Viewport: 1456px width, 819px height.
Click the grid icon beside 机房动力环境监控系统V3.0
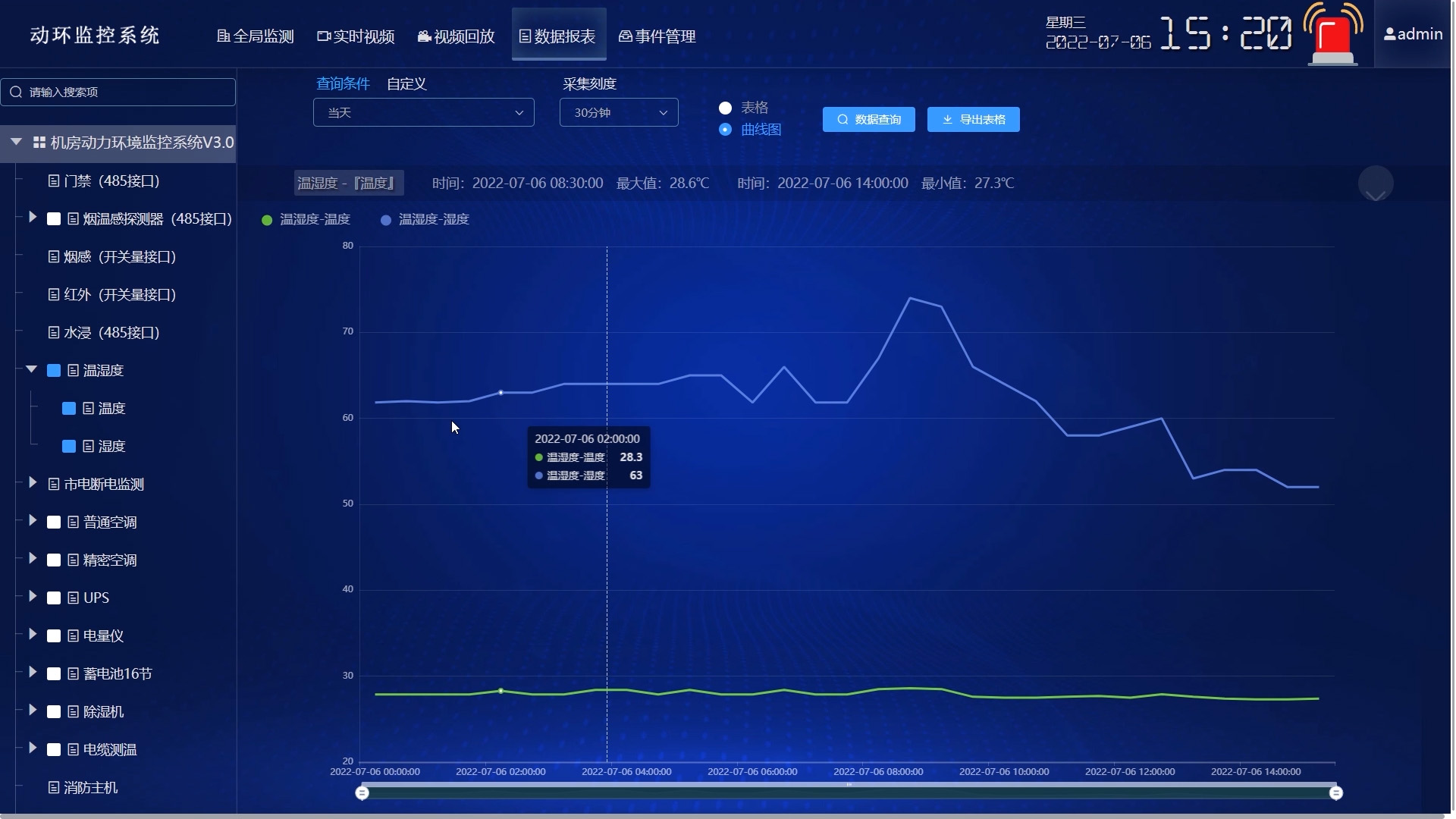39,143
